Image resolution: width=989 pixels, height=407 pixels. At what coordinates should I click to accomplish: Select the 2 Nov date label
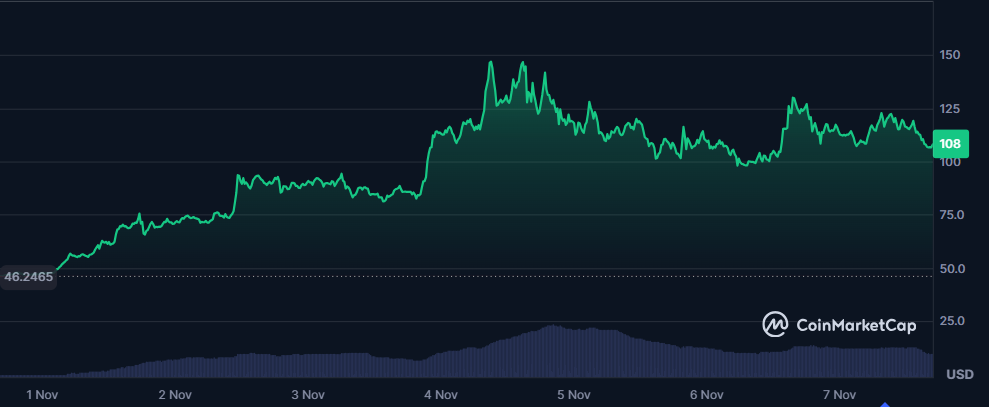pos(175,394)
